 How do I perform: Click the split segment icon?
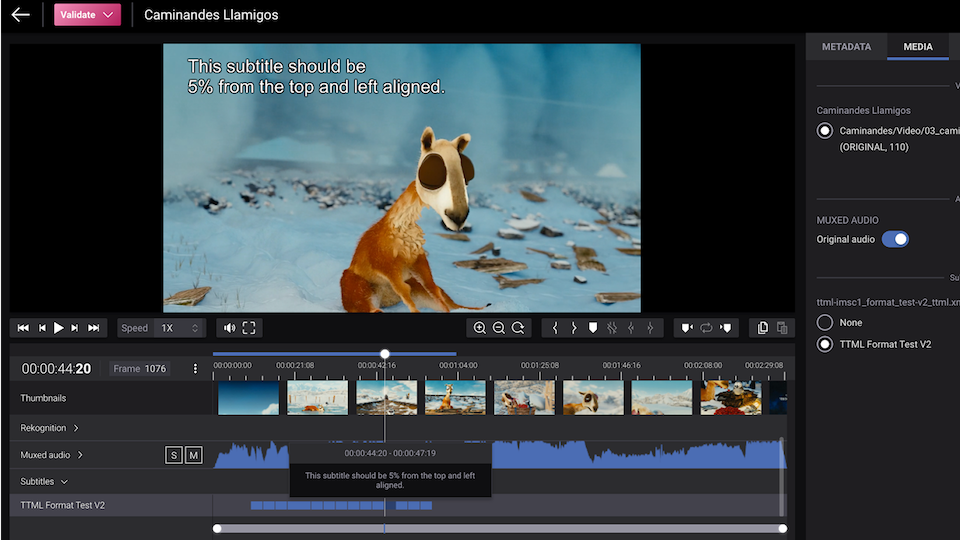(x=612, y=328)
